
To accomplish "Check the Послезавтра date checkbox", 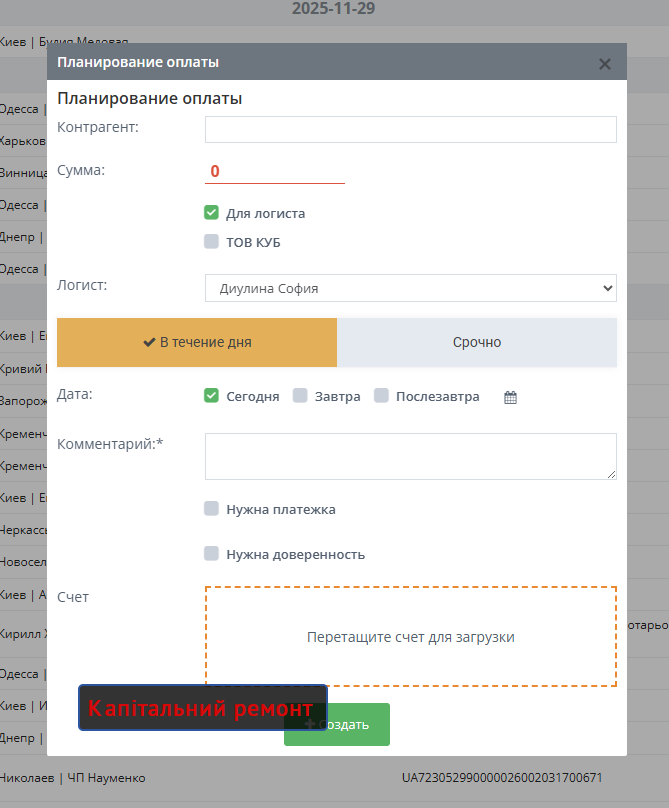I will 381,395.
